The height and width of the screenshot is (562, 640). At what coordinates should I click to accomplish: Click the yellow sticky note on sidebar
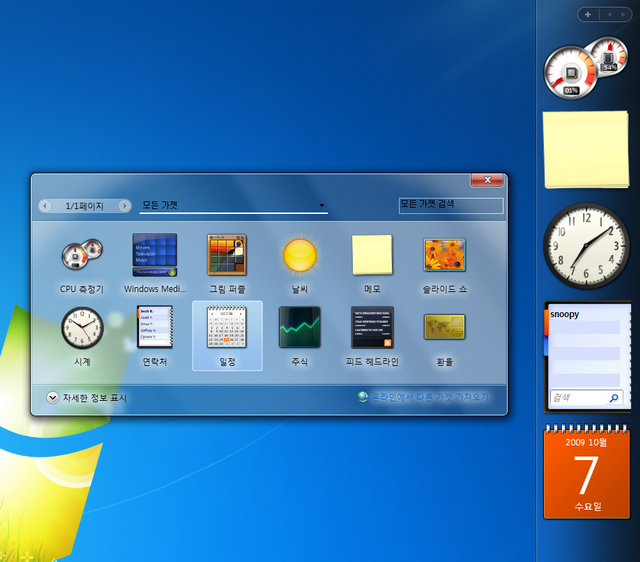pos(586,150)
